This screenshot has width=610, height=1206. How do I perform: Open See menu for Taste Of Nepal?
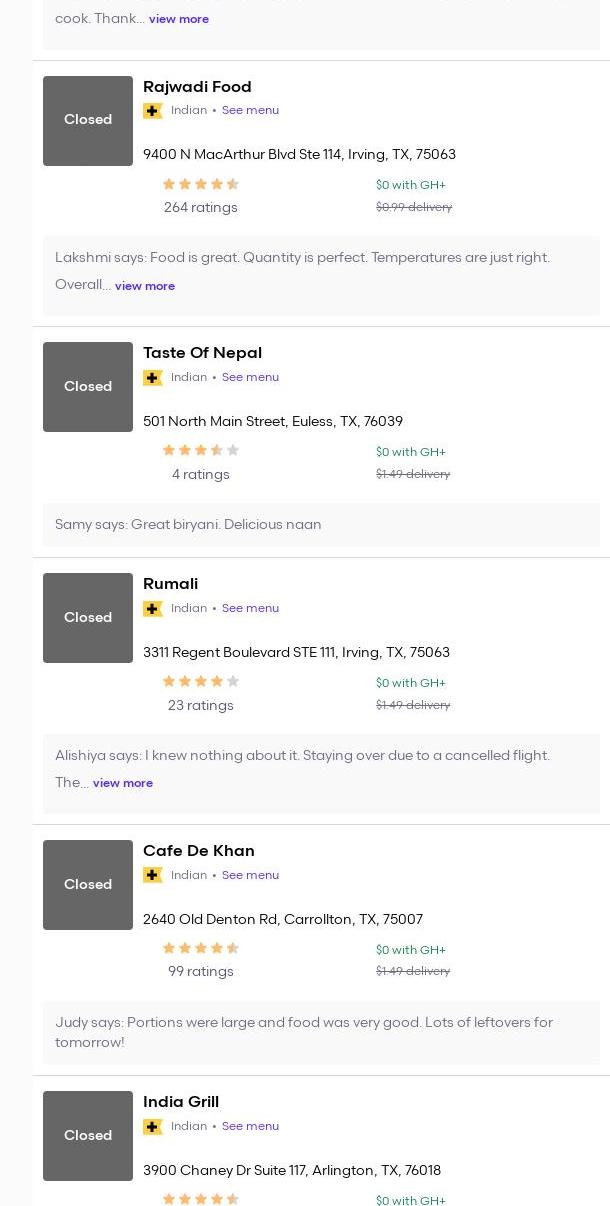[x=250, y=378]
